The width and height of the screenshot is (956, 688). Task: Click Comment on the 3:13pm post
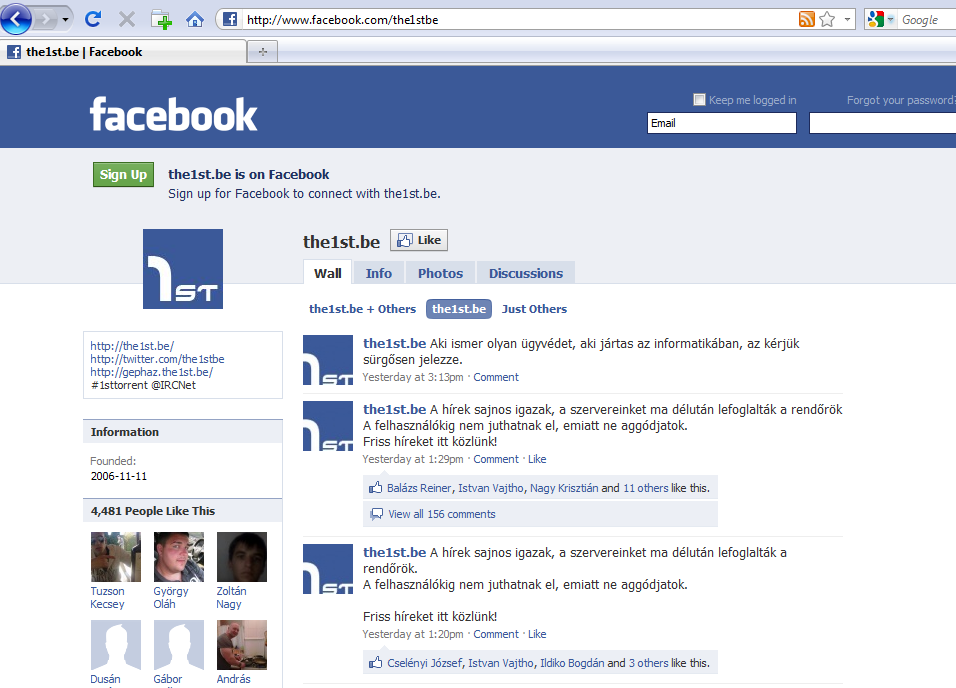496,377
